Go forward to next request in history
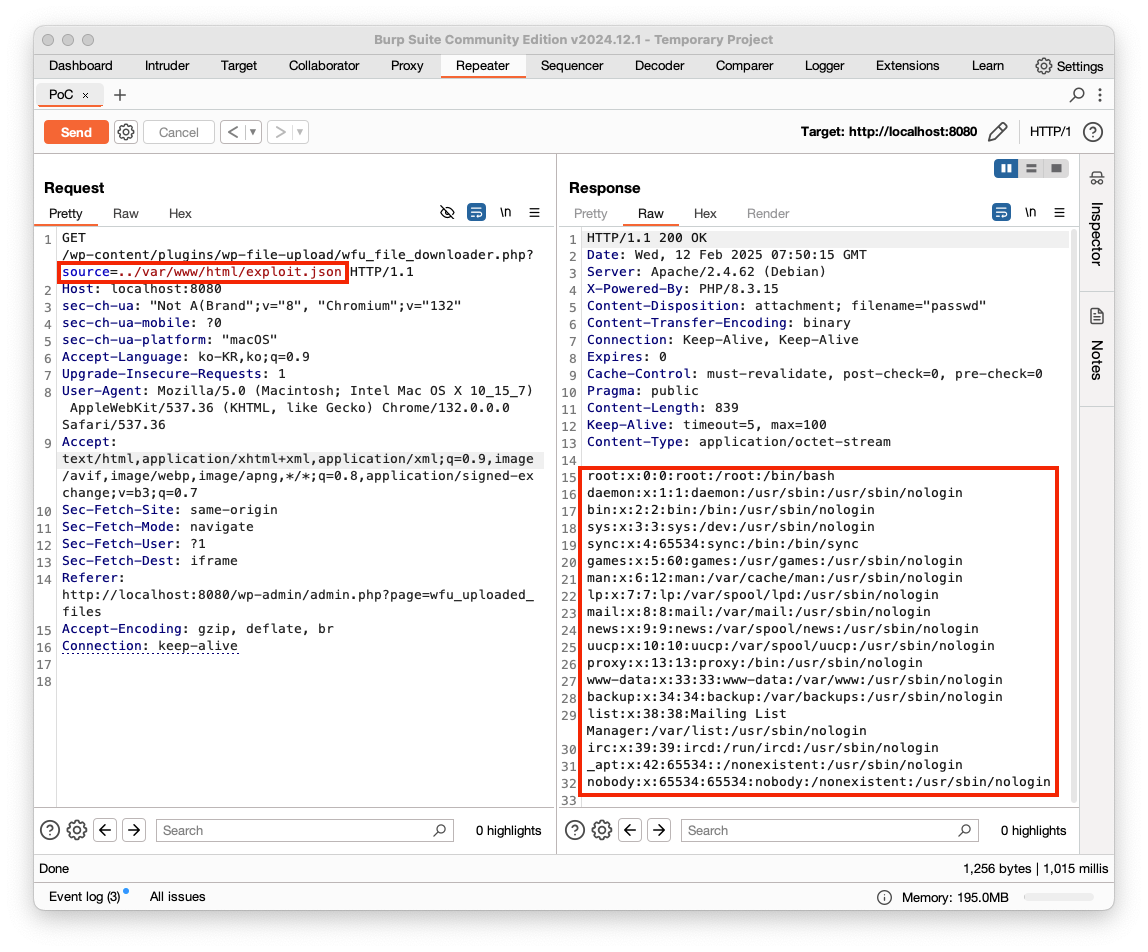Viewport: 1148px width, 952px height. coord(280,132)
